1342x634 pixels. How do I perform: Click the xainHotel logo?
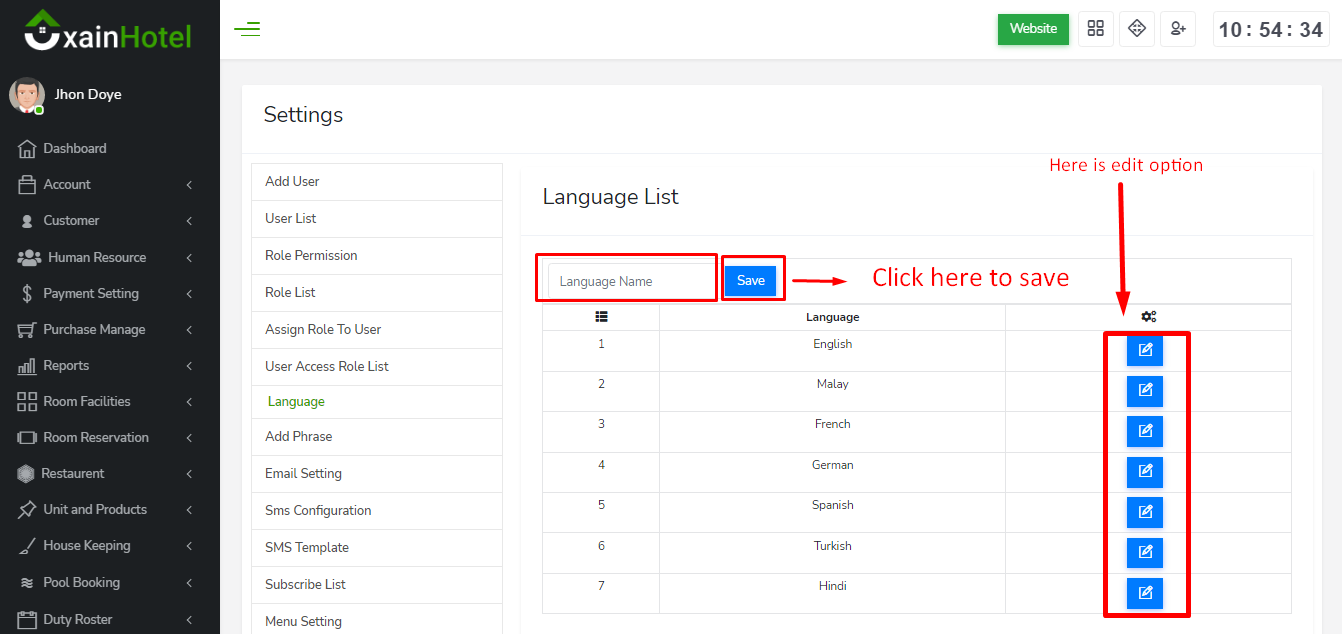[x=108, y=32]
